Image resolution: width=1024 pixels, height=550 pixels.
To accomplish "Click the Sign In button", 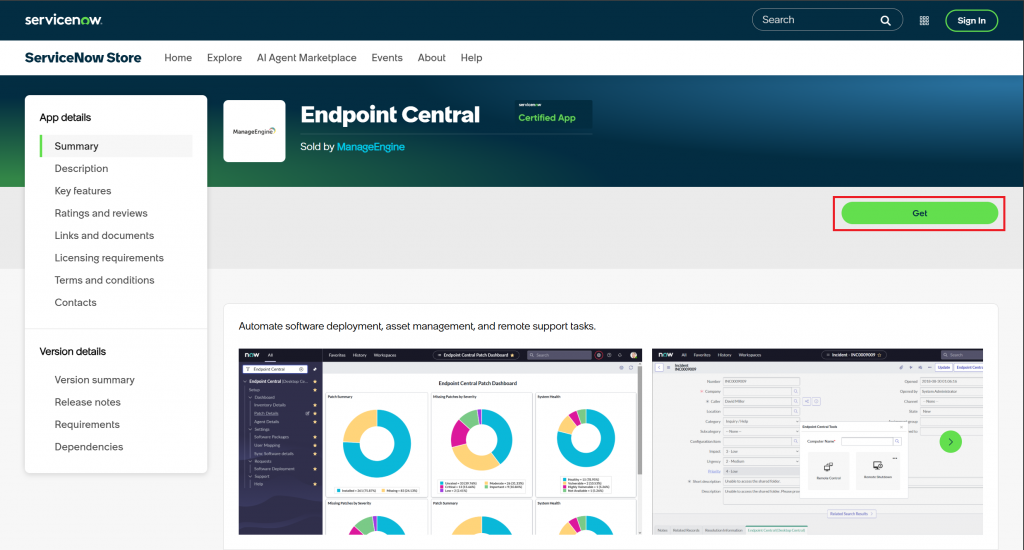I will pyautogui.click(x=971, y=20).
